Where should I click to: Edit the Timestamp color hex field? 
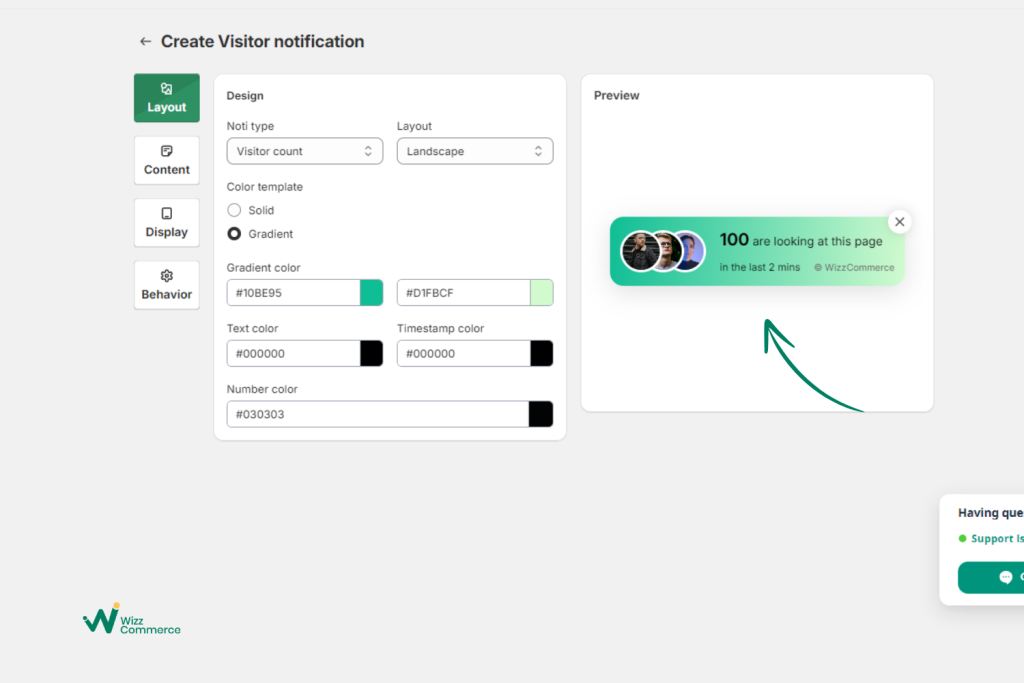(464, 353)
